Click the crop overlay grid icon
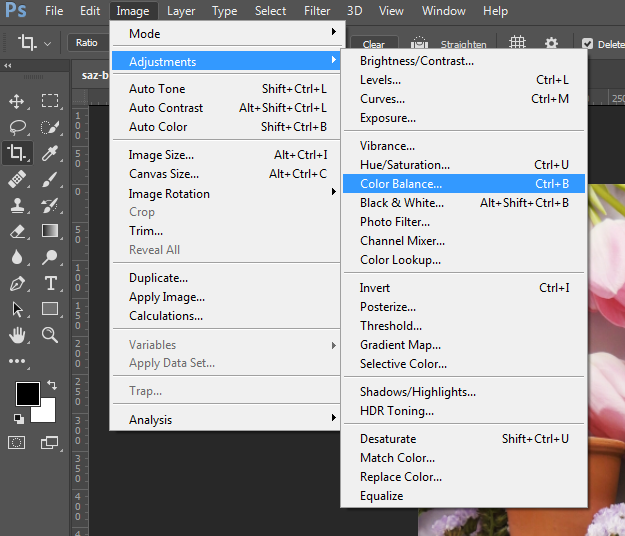Image resolution: width=625 pixels, height=536 pixels. tap(517, 44)
